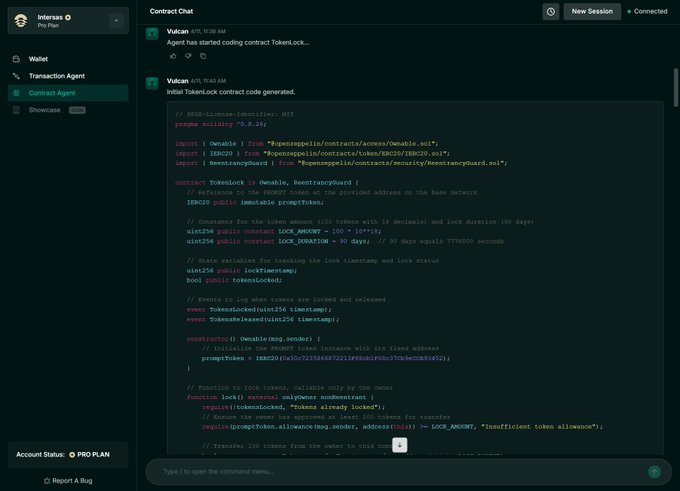Open the Showcase sidebar item

pos(44,110)
